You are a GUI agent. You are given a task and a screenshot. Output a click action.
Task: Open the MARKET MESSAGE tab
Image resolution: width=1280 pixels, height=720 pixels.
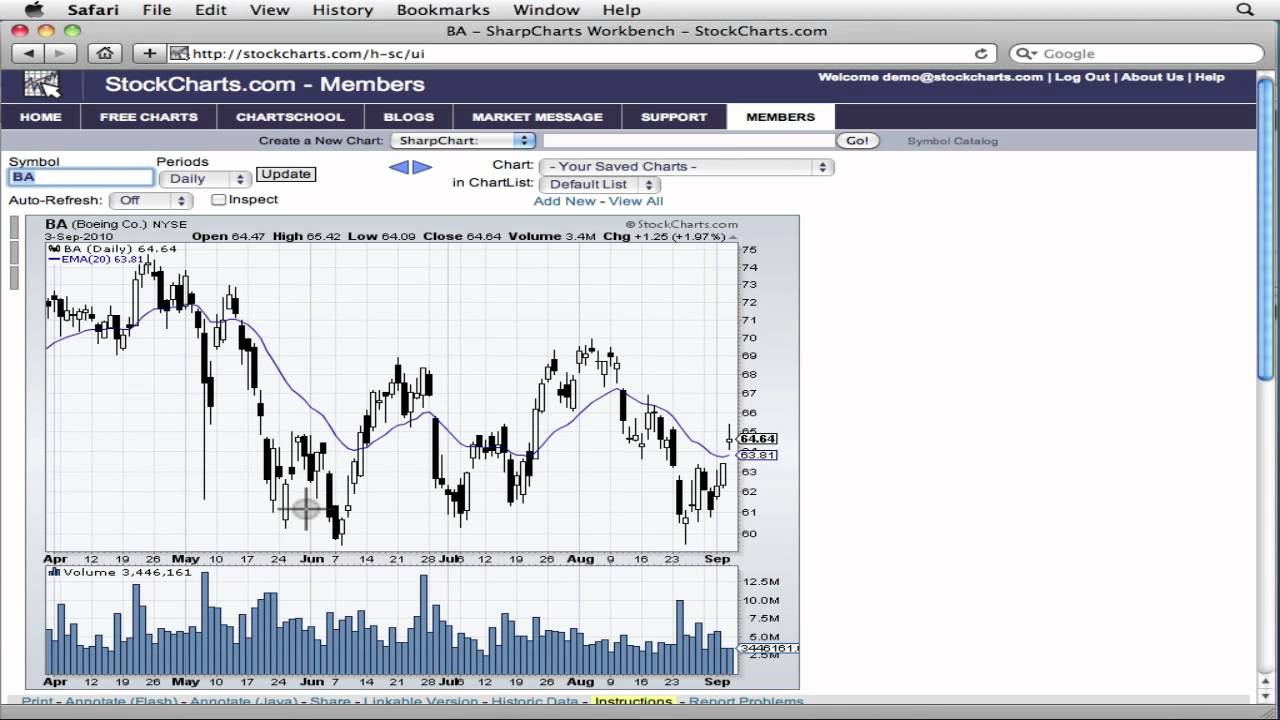pyautogui.click(x=538, y=117)
